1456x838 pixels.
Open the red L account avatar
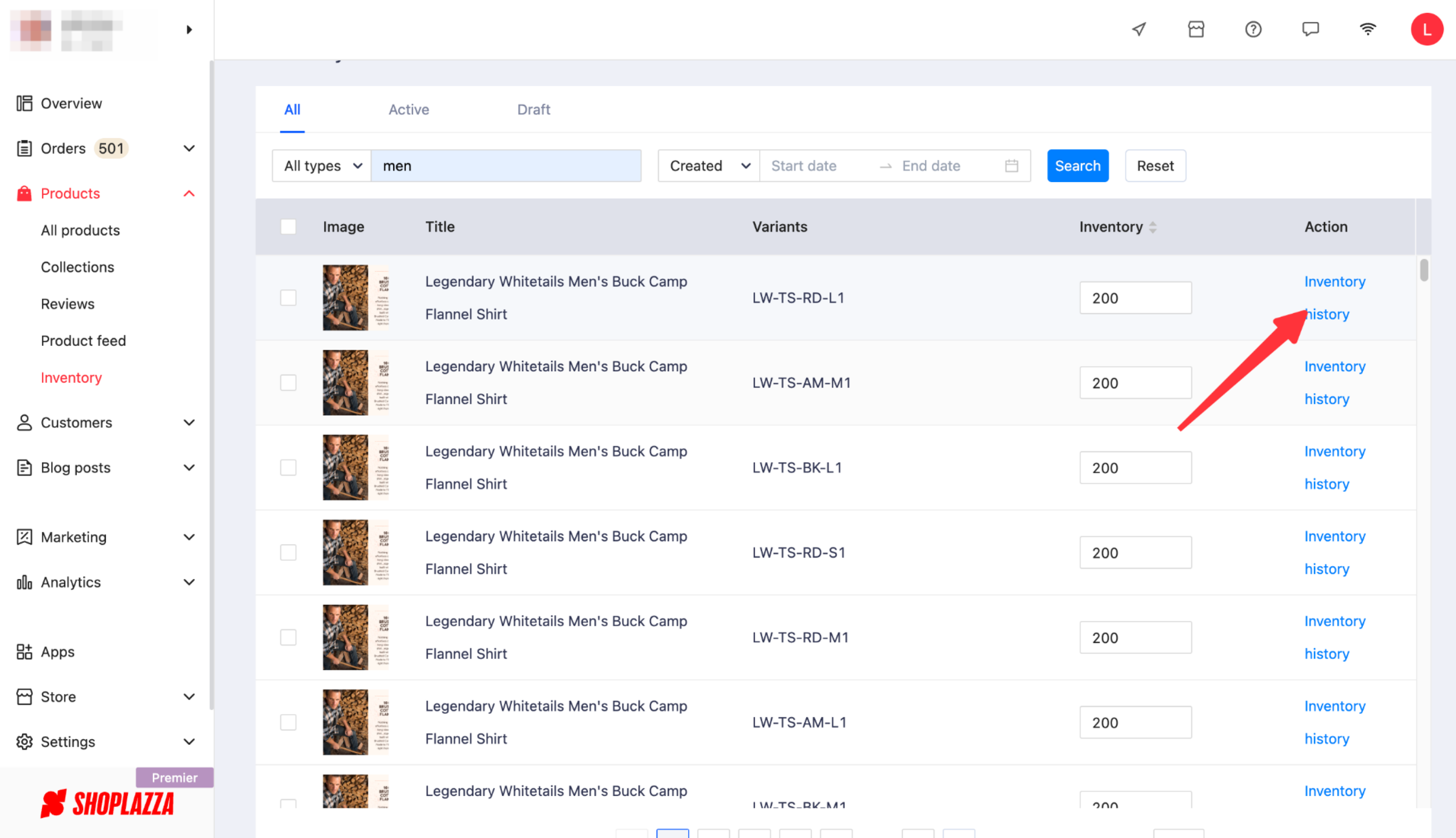click(1427, 29)
